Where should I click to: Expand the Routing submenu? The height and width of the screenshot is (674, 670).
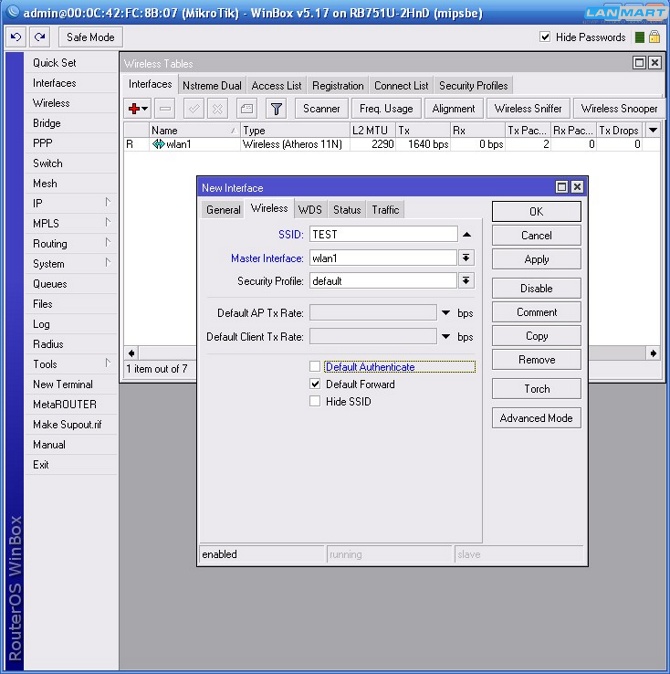click(108, 242)
